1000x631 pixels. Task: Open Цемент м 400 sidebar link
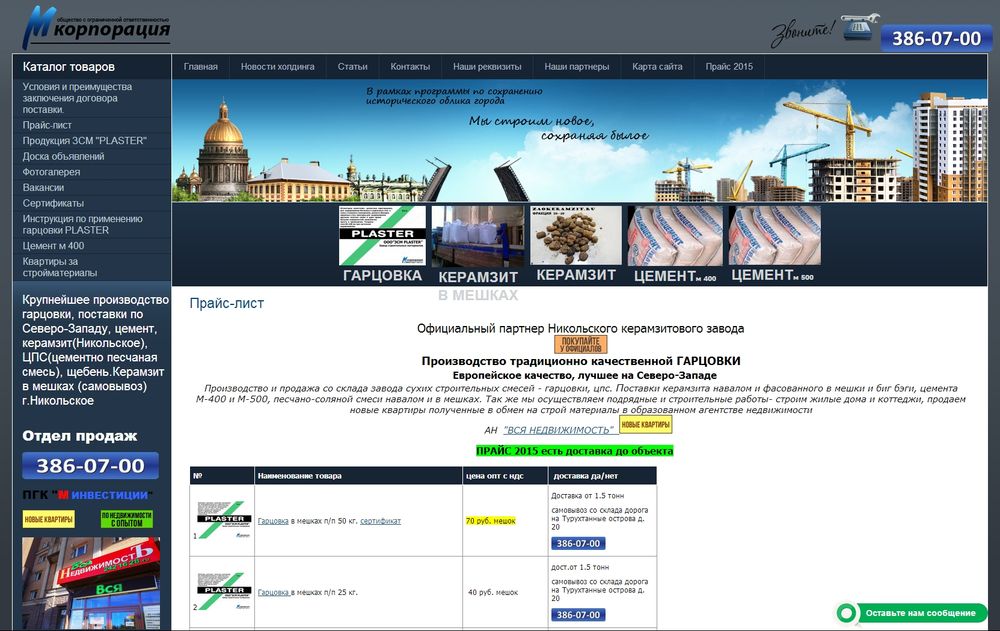(x=53, y=246)
